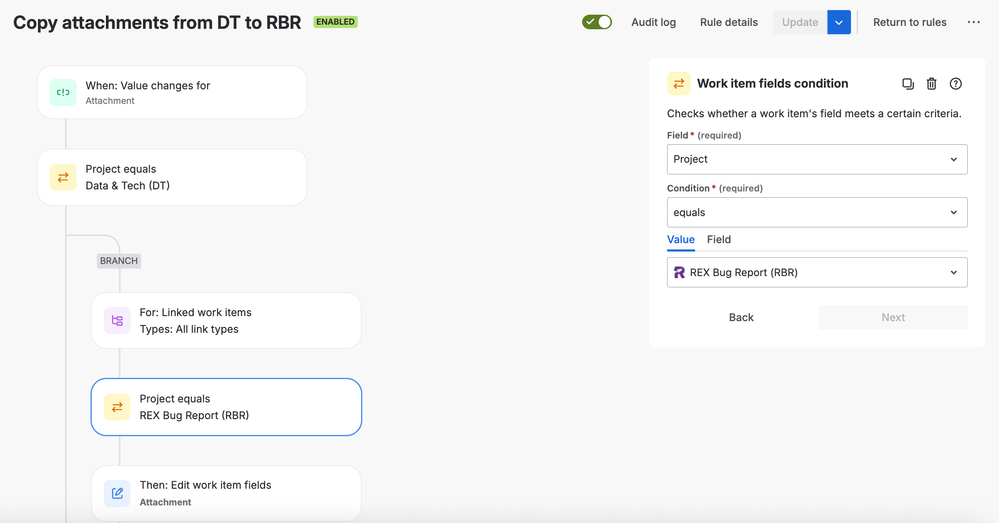
Task: Select the 'Project equals Data & Tech (DT)' card
Action: click(x=172, y=178)
